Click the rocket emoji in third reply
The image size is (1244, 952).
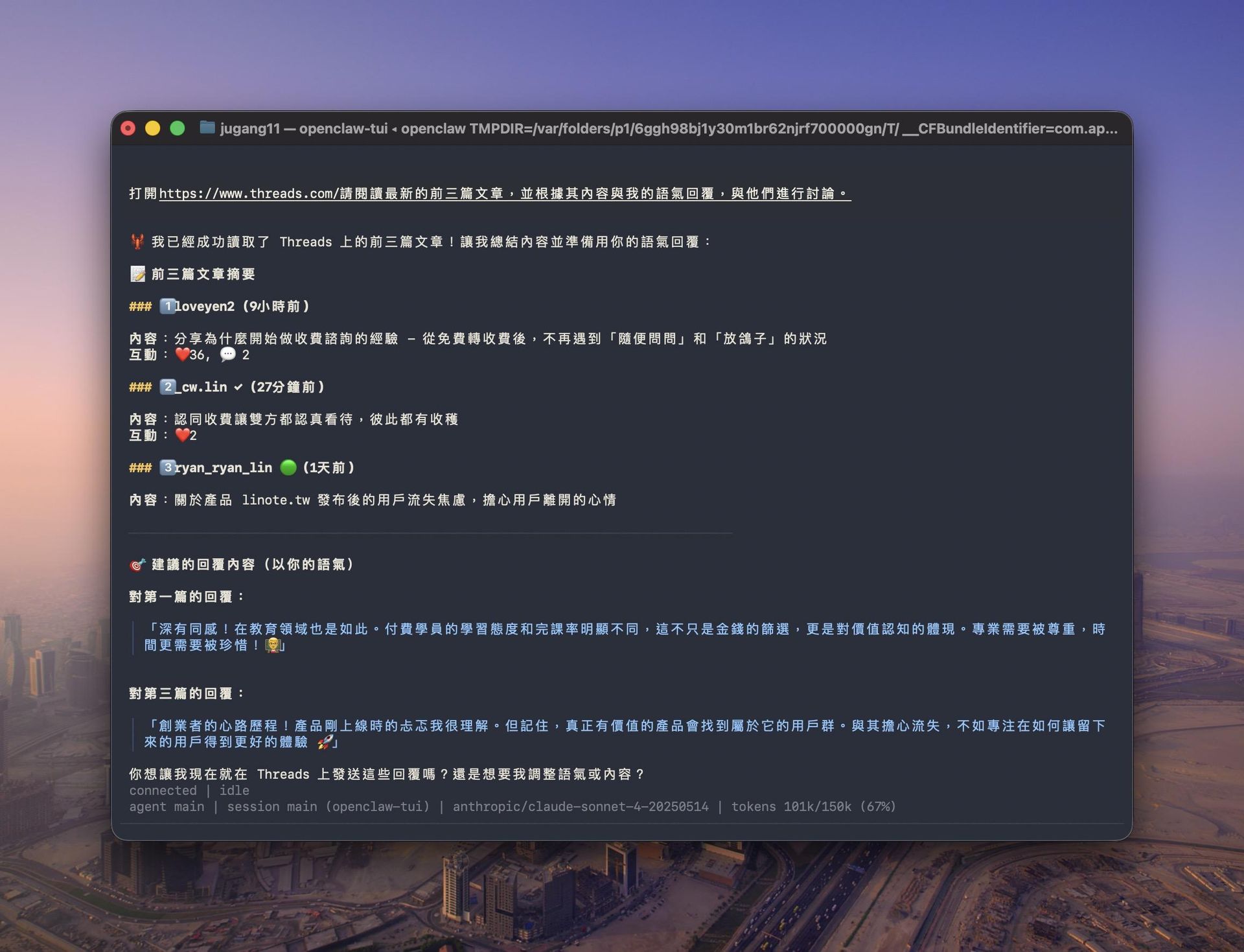325,742
